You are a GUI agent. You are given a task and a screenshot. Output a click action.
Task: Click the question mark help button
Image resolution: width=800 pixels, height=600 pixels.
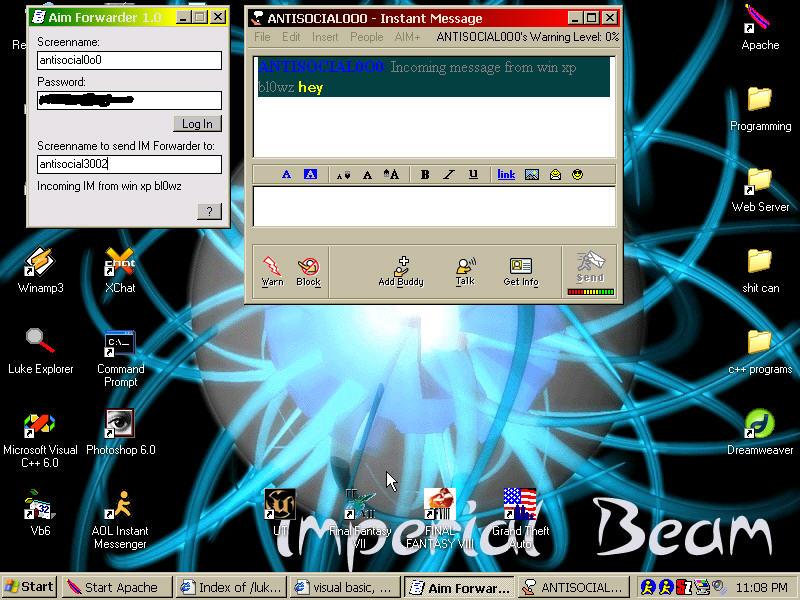[209, 211]
